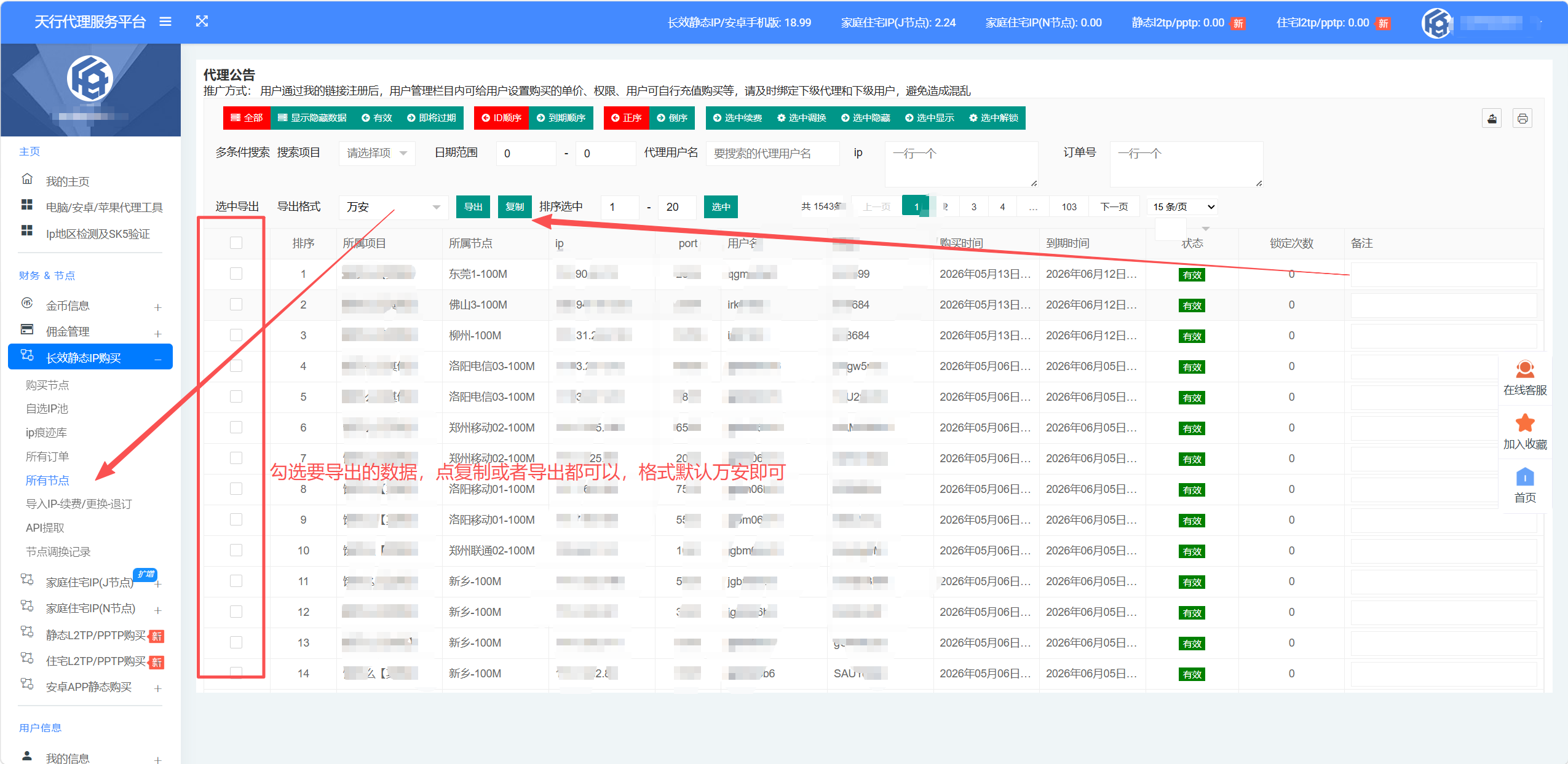1568x764 pixels.
Task: Filter nodes by 即将过期
Action: point(432,118)
